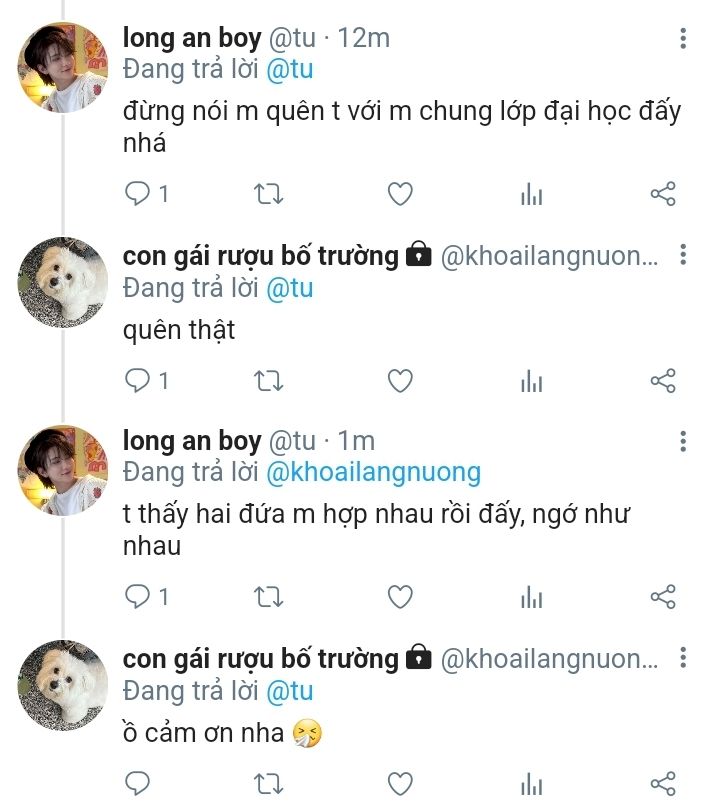Viewport: 720px width, 806px height.
Task: Like the "quên thật" tweet
Action: (400, 381)
